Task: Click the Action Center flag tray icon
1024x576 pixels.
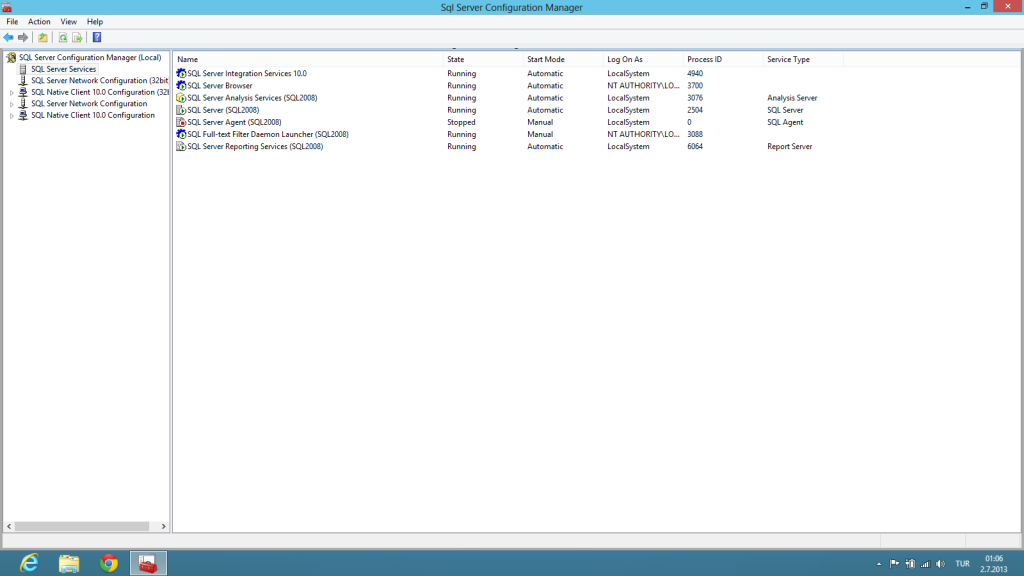Action: click(x=894, y=564)
